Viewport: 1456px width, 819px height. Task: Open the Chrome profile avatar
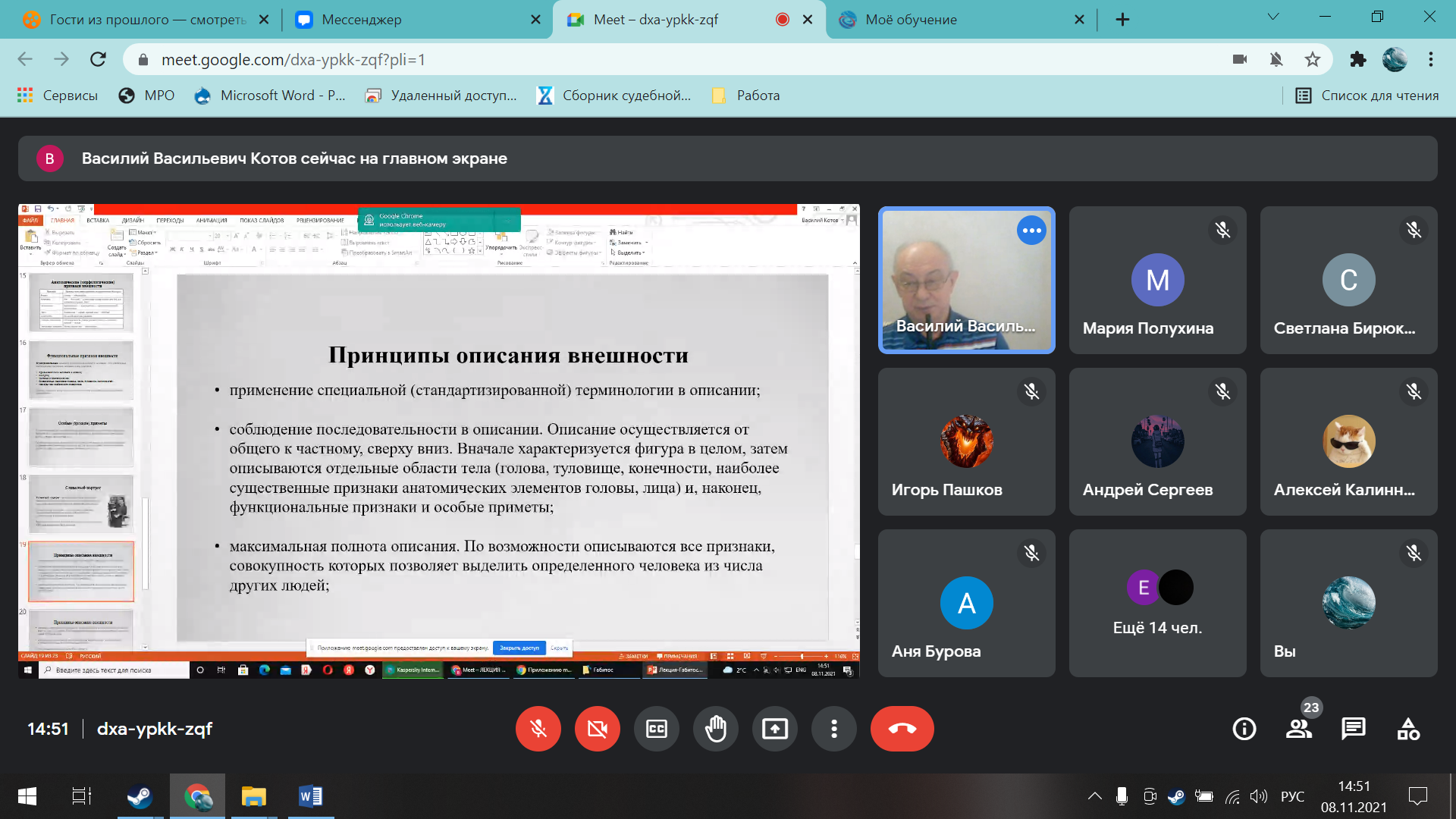point(1395,59)
